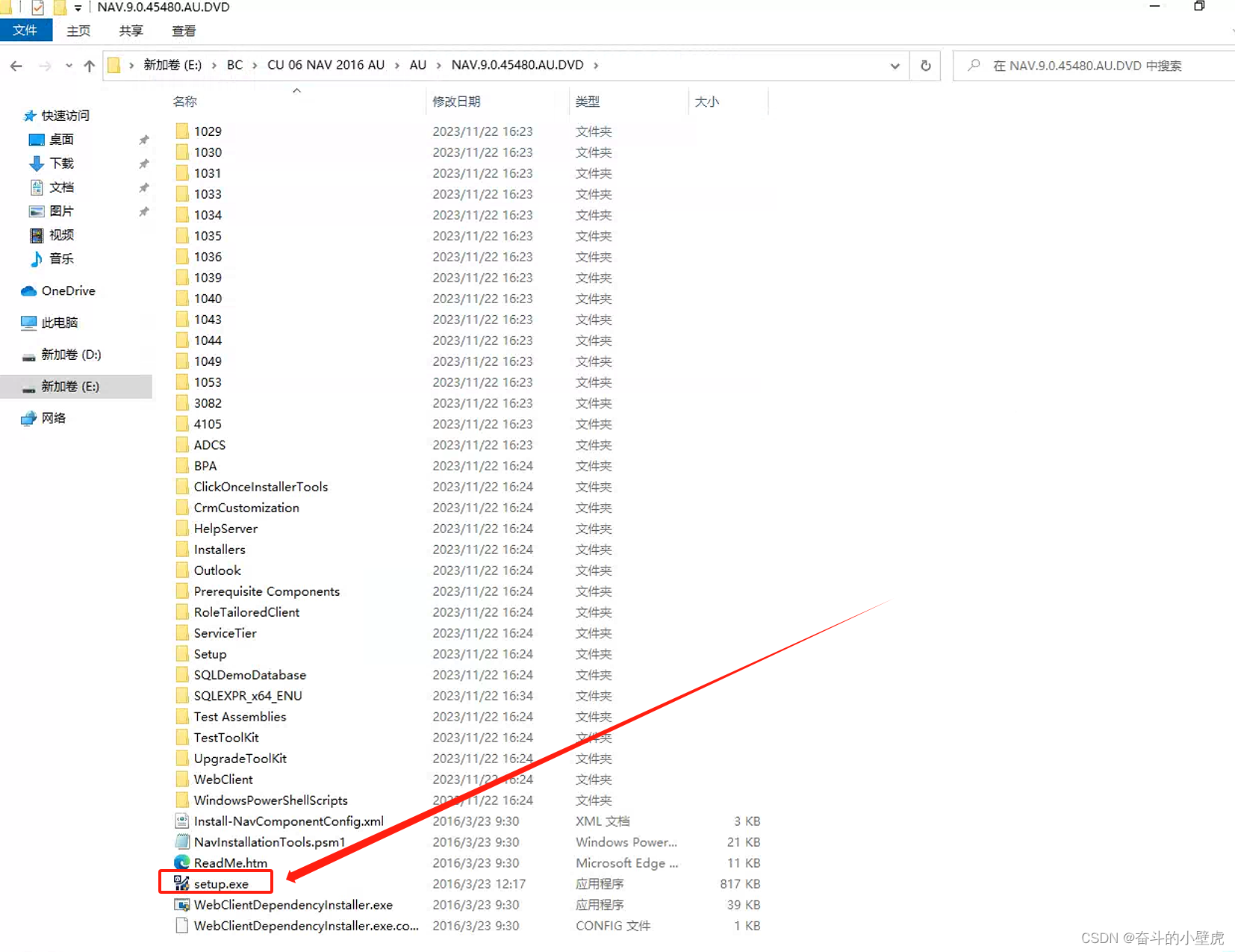Select BC in the address breadcrumb

pyautogui.click(x=234, y=65)
